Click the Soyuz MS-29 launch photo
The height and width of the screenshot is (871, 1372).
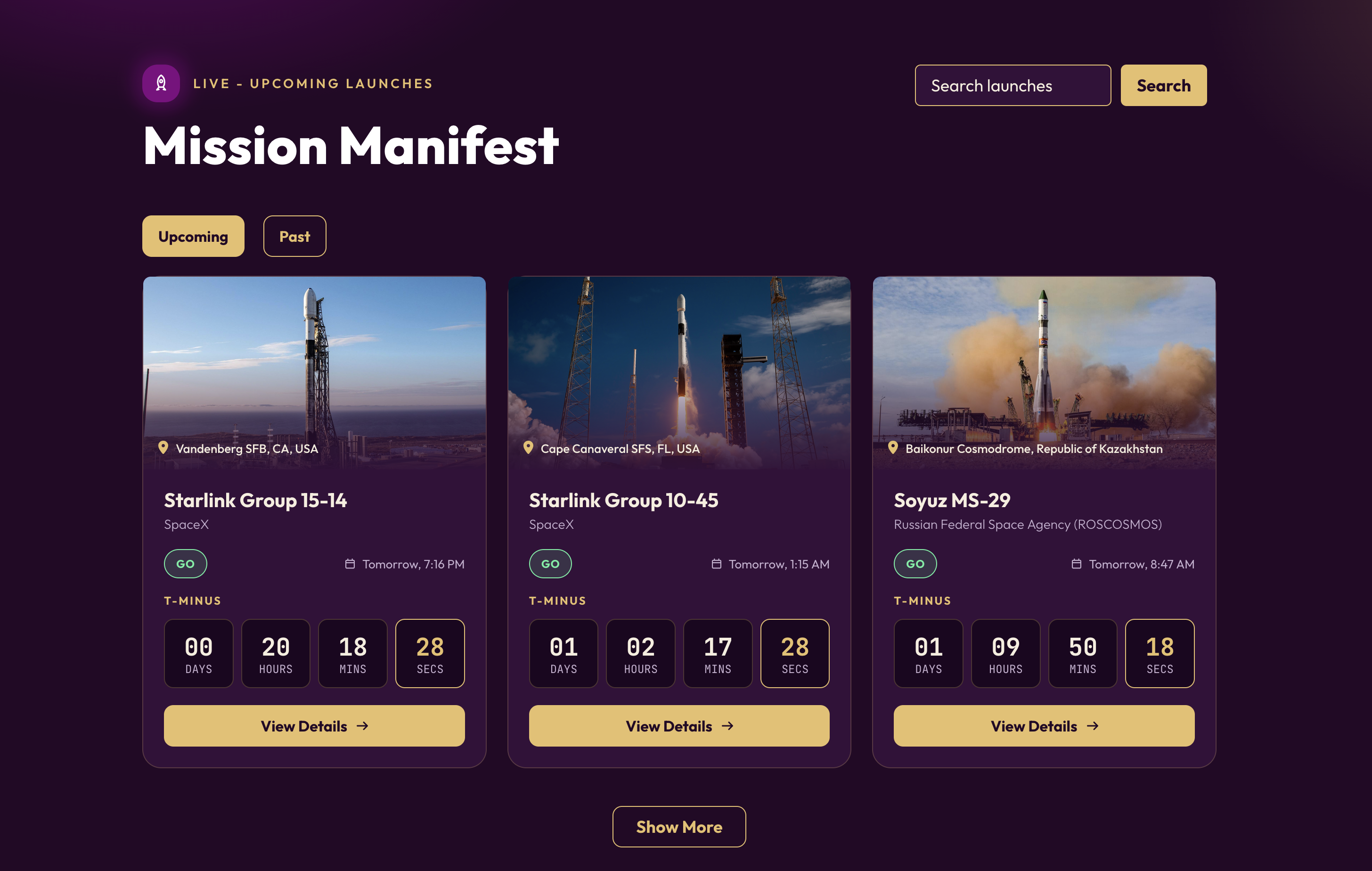tap(1044, 373)
